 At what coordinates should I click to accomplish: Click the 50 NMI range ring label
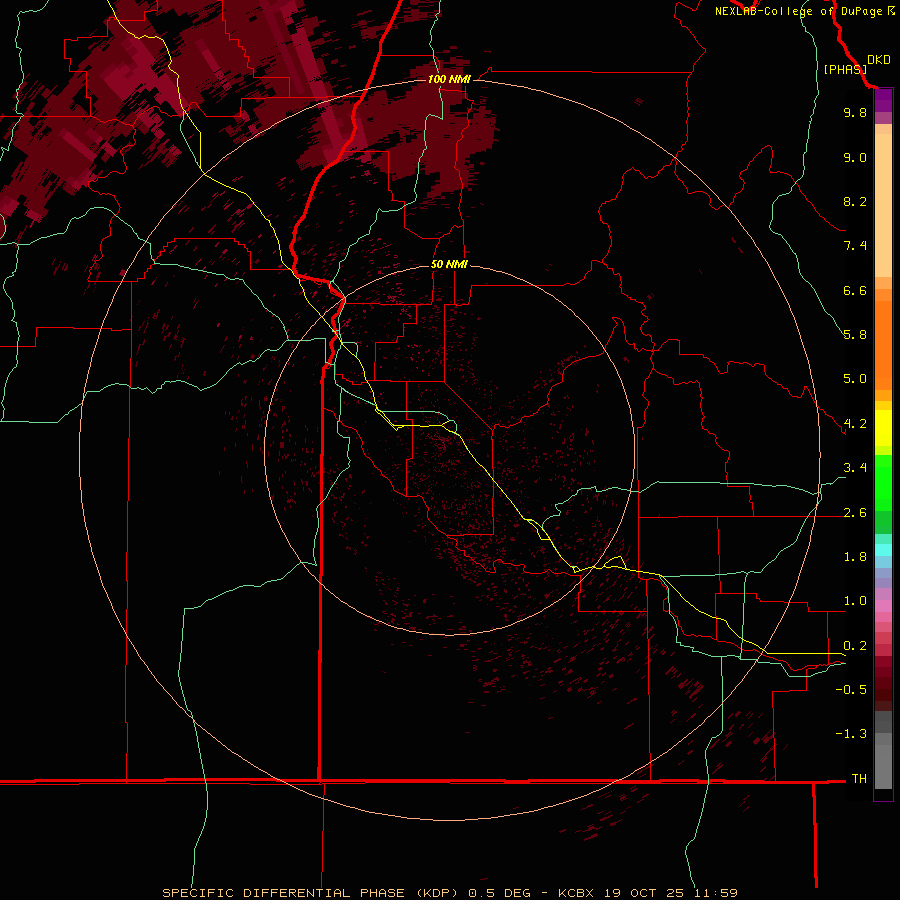[x=449, y=264]
